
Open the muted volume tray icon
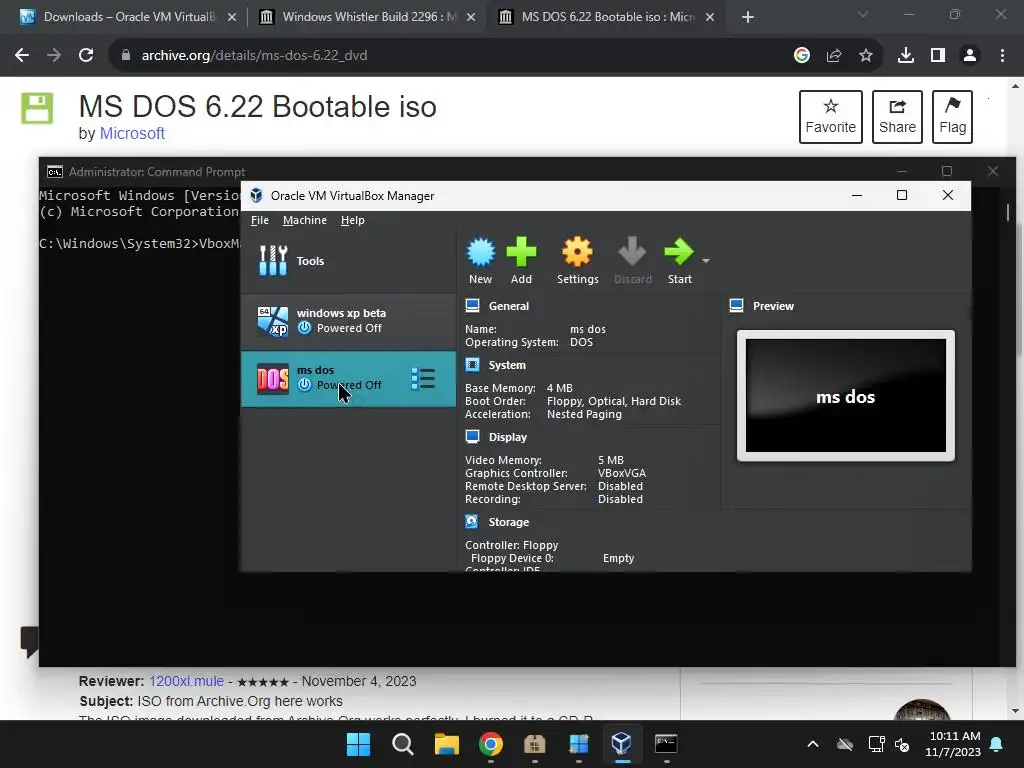[902, 744]
